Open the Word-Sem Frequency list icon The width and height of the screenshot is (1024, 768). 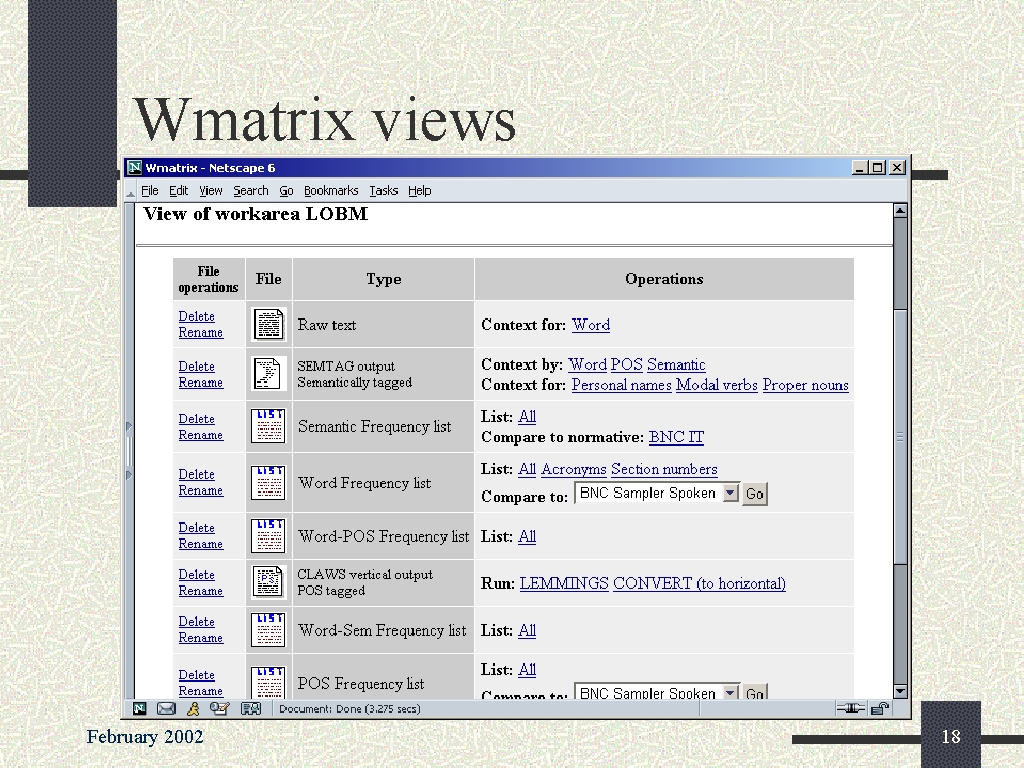pyautogui.click(x=268, y=630)
